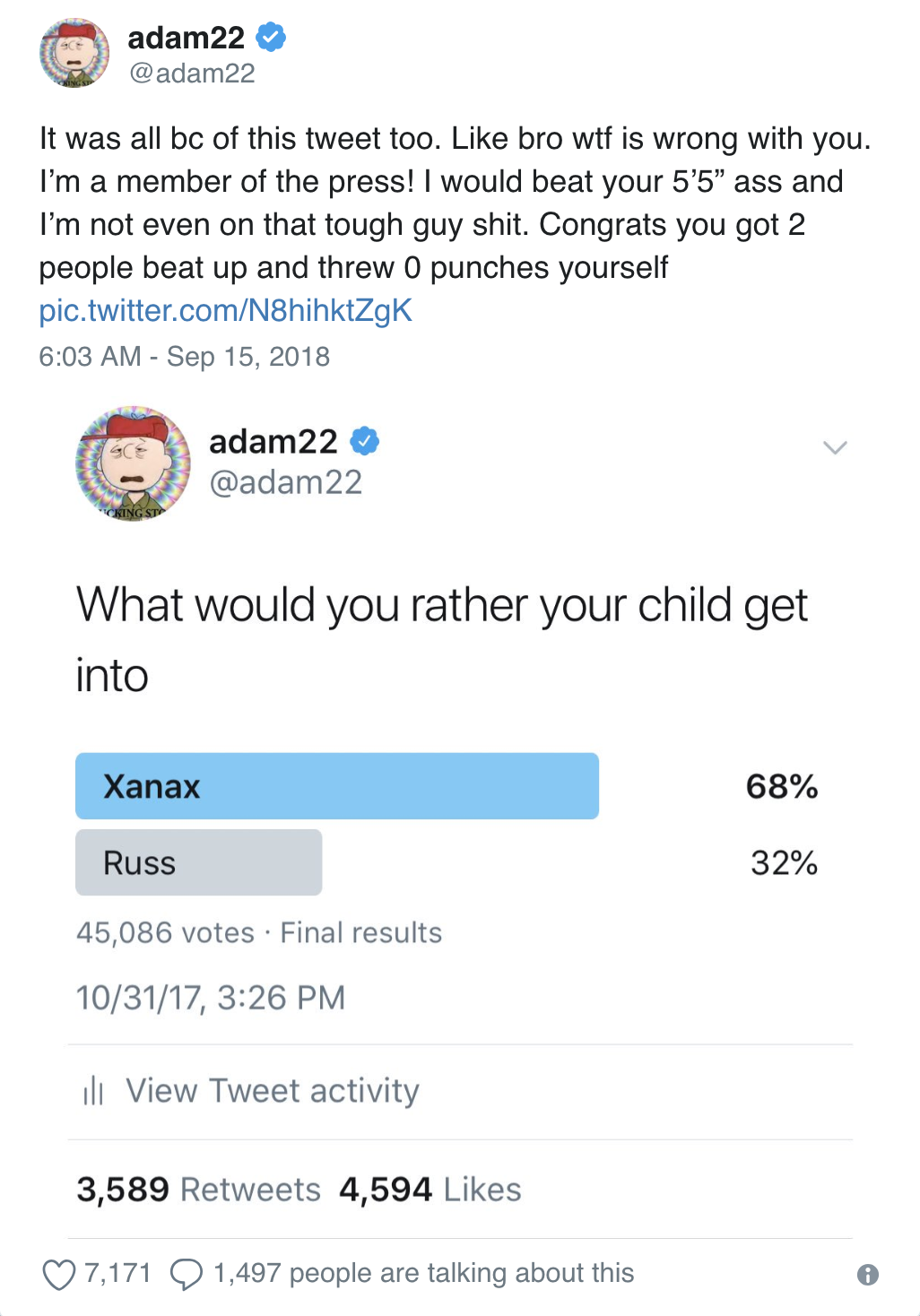Screen dimensions: 920x1316
Task: Click the blue Xanax poll result bar
Action: point(337,785)
